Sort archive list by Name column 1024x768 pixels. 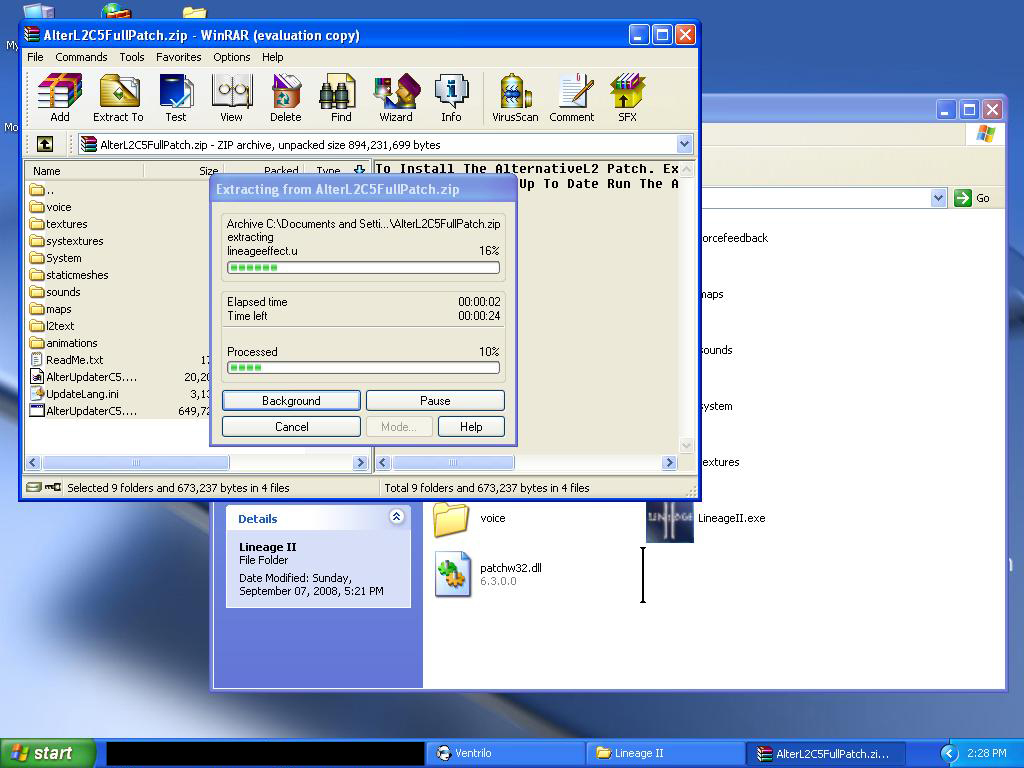(x=84, y=170)
